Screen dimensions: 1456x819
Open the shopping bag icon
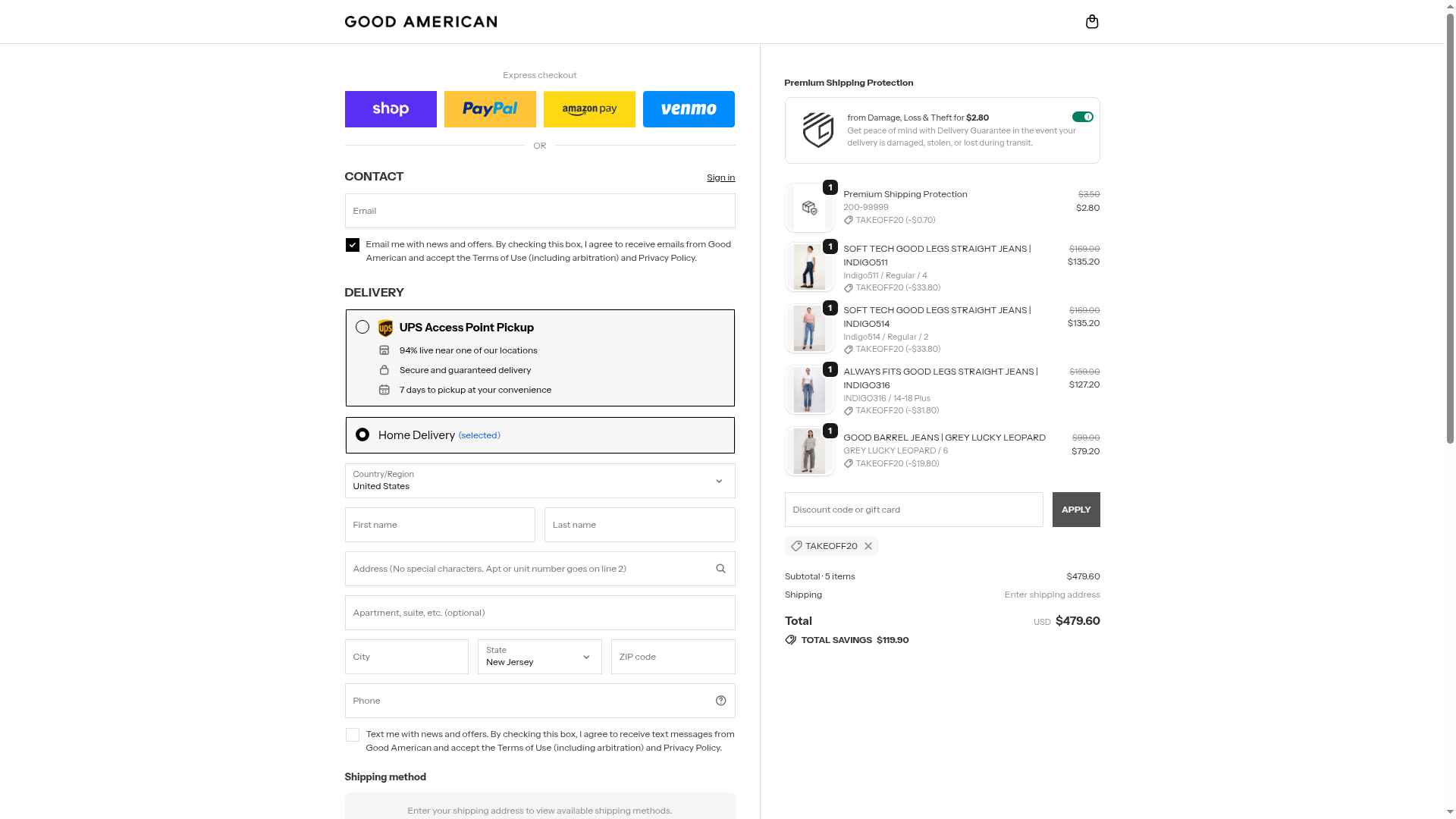pos(1092,21)
